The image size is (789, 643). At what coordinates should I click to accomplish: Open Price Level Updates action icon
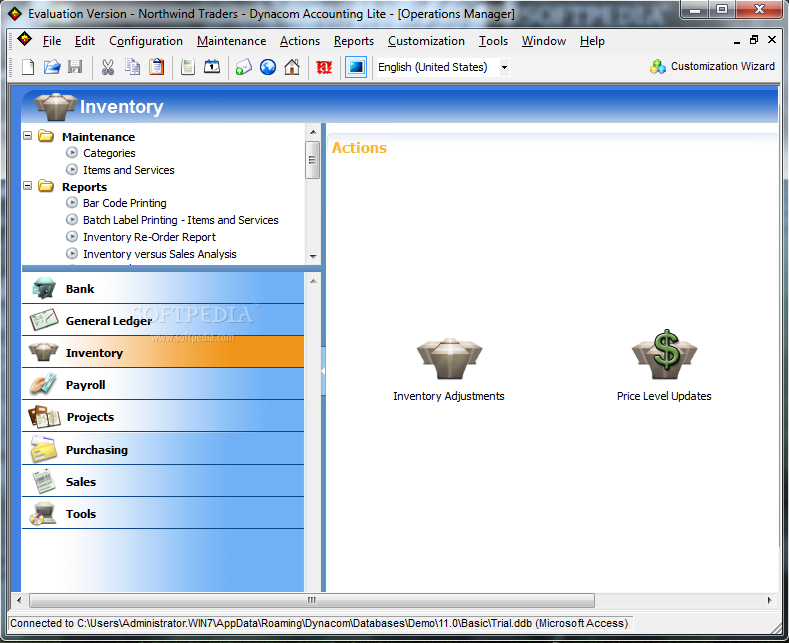[x=665, y=355]
